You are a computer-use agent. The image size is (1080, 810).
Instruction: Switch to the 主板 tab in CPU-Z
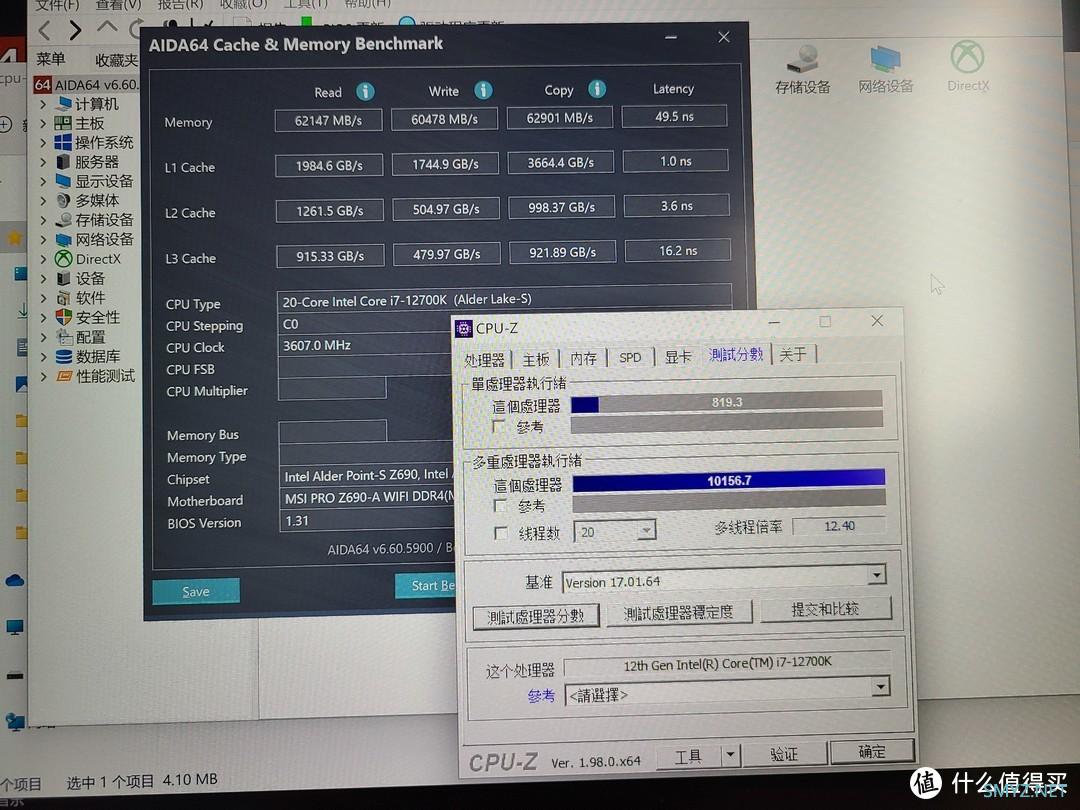[x=536, y=359]
